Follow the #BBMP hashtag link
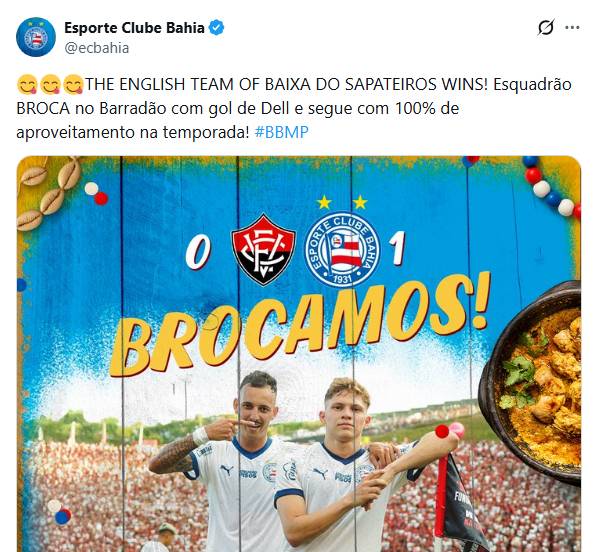Viewport: 596px width, 552px height. (x=281, y=132)
